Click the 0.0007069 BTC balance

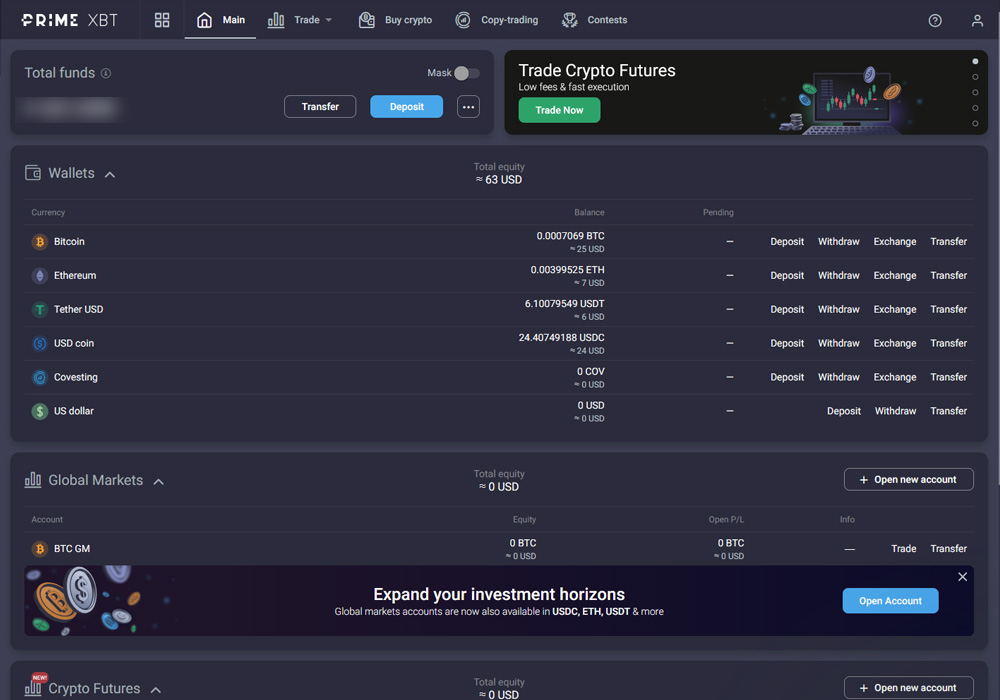570,236
